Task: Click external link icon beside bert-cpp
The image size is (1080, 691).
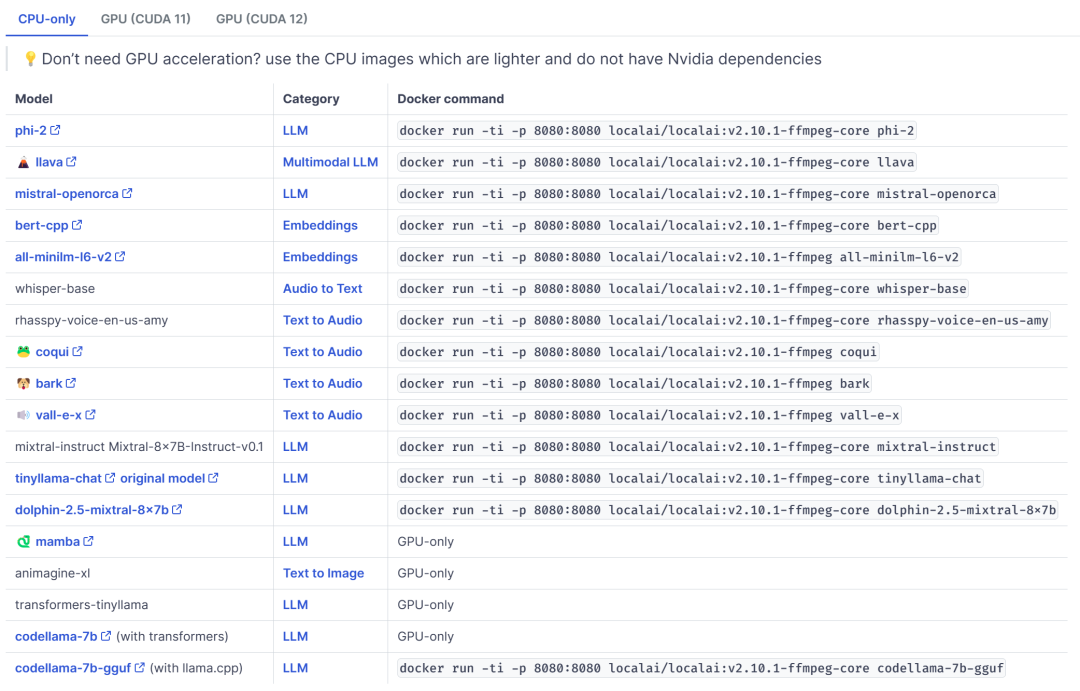Action: [x=76, y=225]
